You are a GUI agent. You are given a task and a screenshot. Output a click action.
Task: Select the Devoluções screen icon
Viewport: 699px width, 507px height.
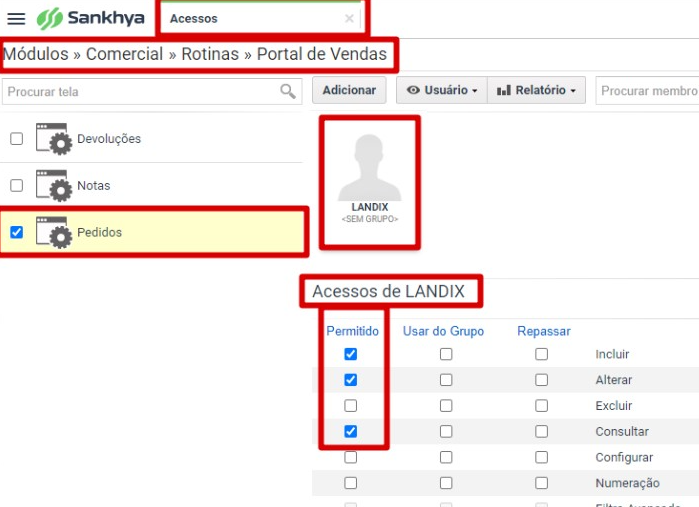tap(53, 139)
